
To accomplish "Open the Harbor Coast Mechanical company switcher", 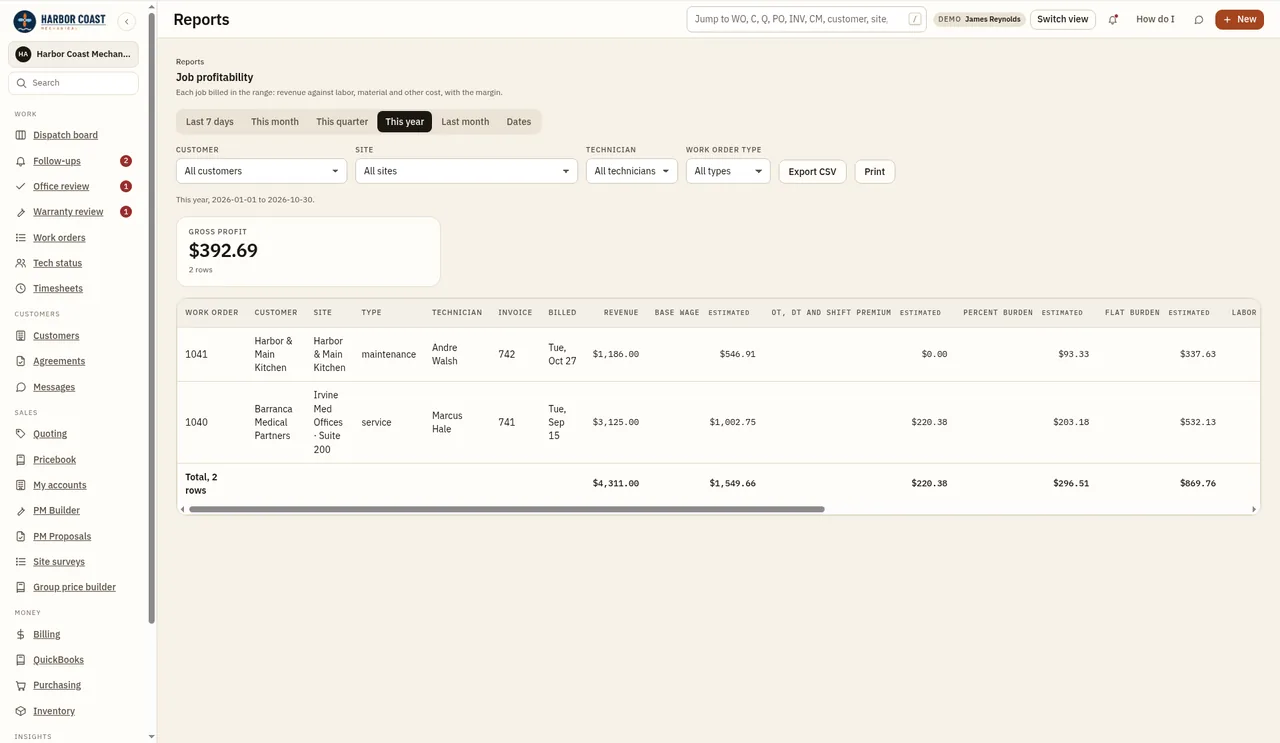I will 73,54.
